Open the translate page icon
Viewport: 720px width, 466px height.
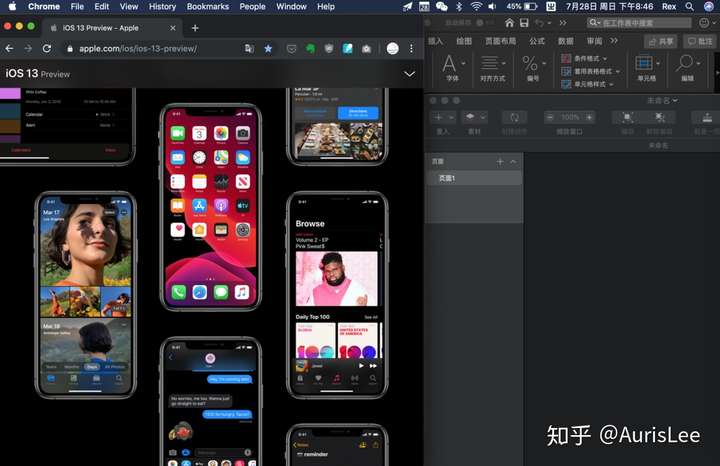(x=249, y=48)
